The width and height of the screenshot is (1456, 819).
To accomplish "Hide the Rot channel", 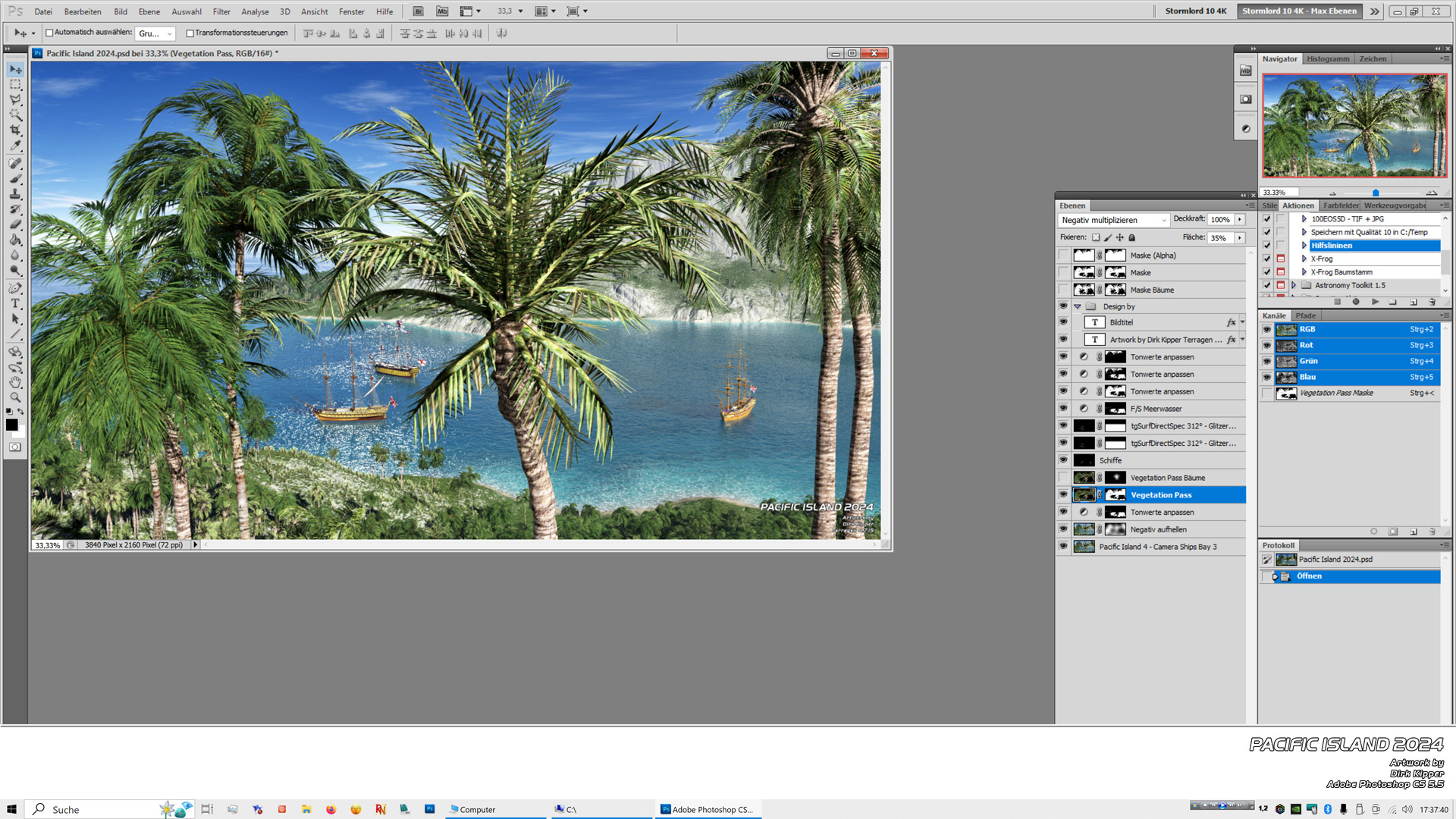I will click(x=1266, y=345).
